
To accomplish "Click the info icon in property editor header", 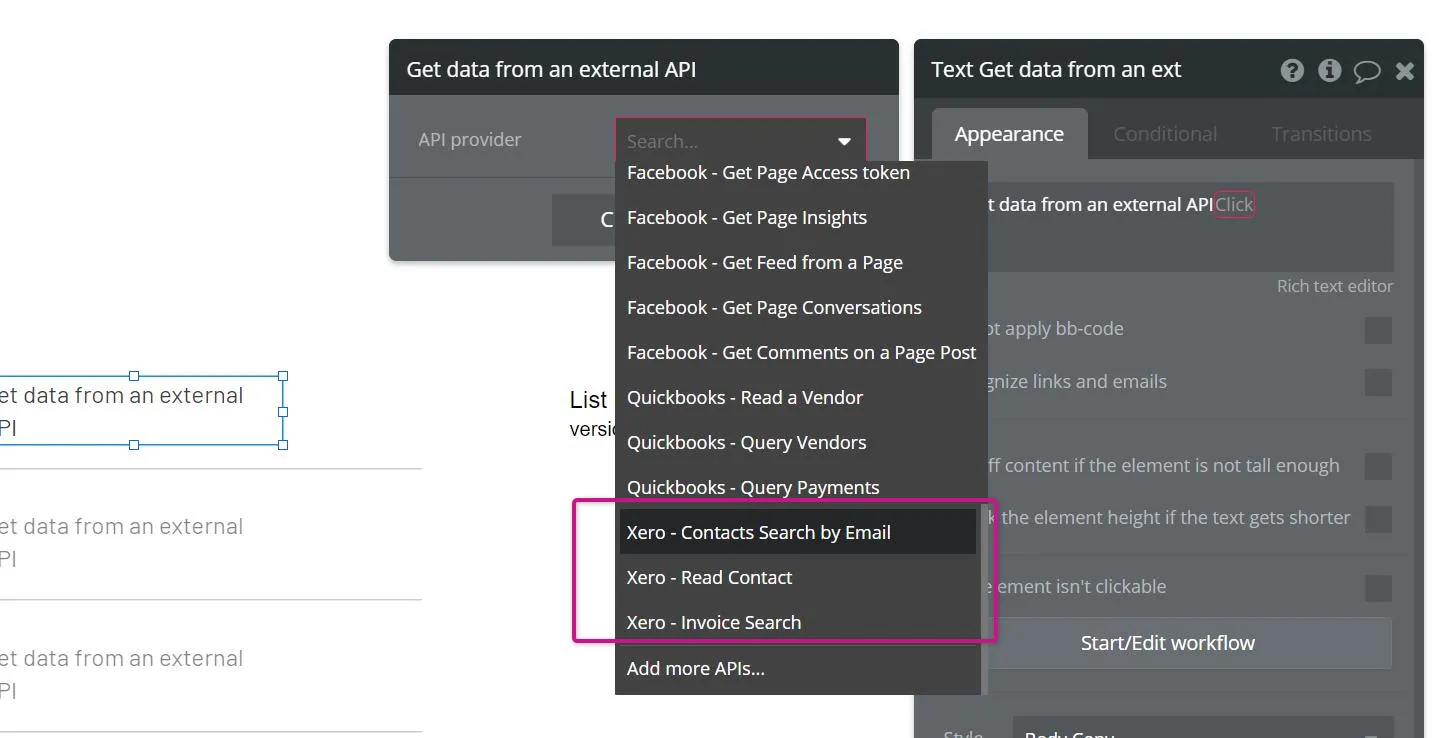I will (x=1329, y=70).
